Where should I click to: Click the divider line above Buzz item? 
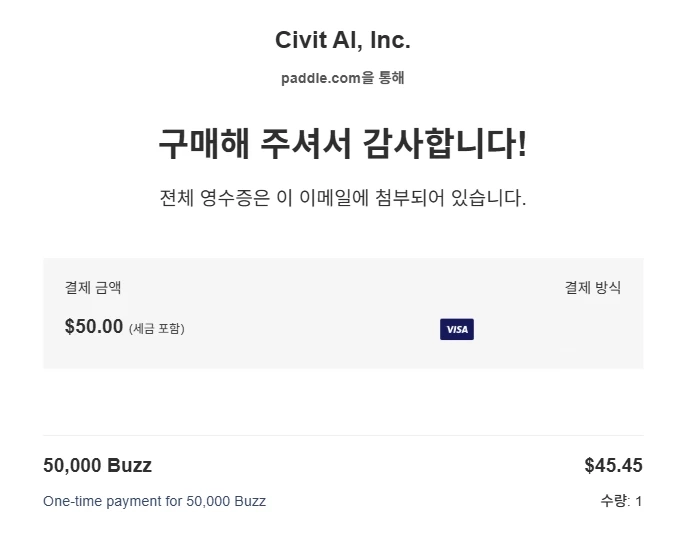[343, 435]
